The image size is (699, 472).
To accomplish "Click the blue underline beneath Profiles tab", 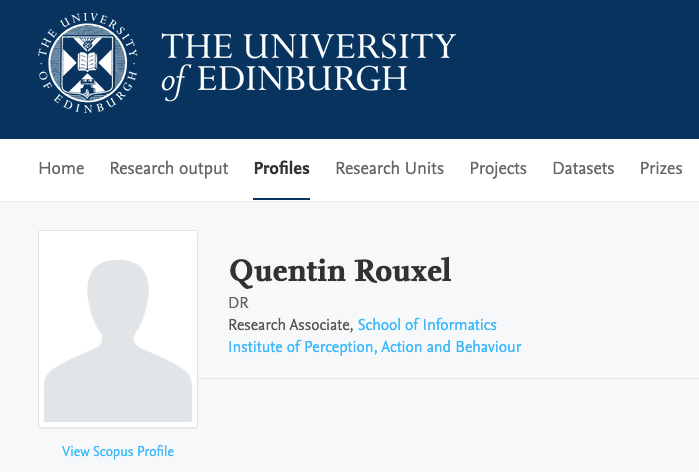I will click(x=281, y=198).
